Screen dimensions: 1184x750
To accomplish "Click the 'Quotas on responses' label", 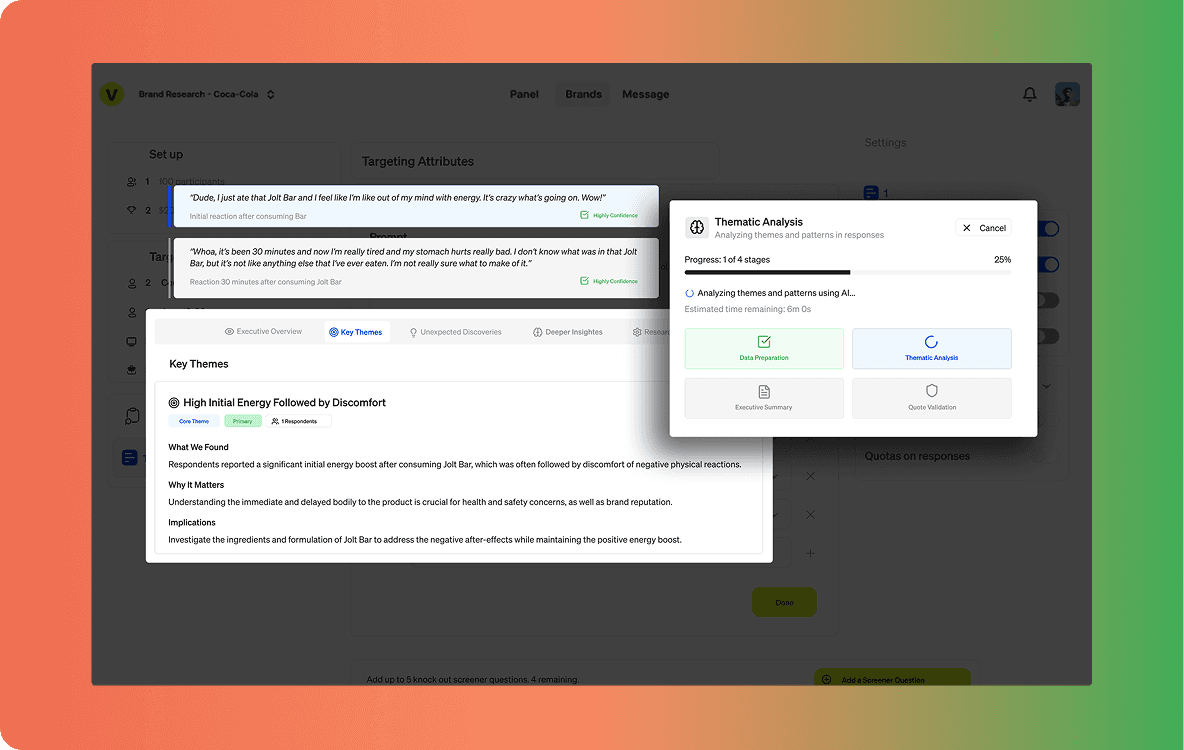I will 917,456.
